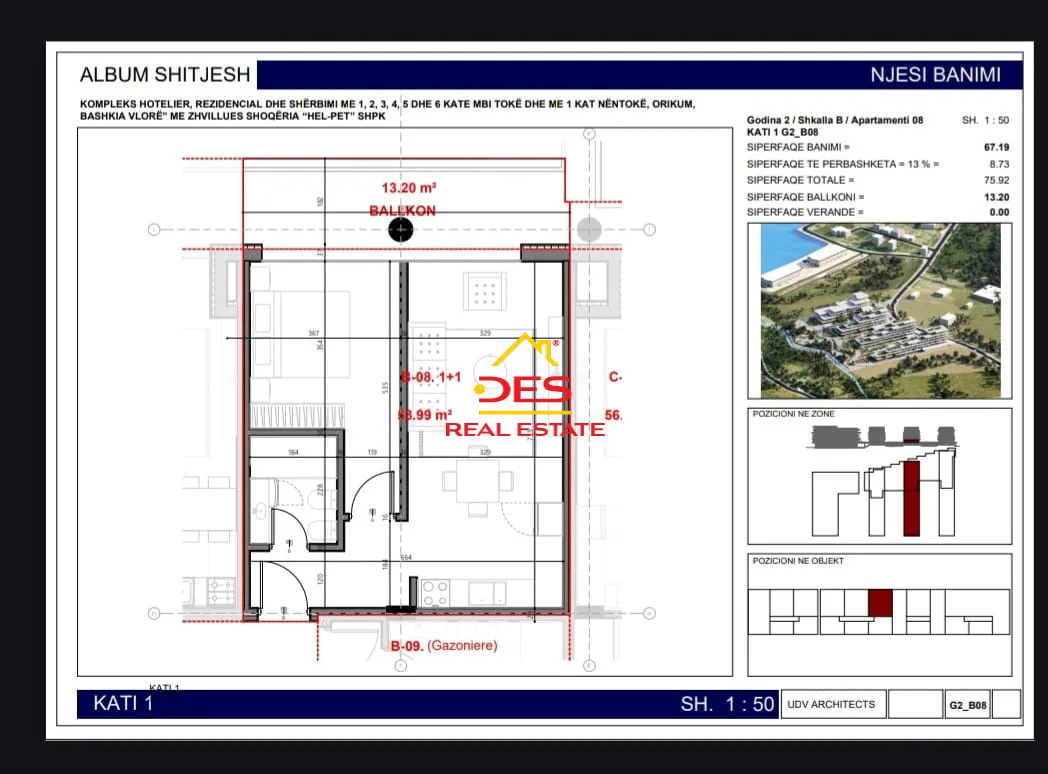Select the "SH. 1 : 50" scale in the bottom bar
The width and height of the screenshot is (1048, 774).
[727, 704]
